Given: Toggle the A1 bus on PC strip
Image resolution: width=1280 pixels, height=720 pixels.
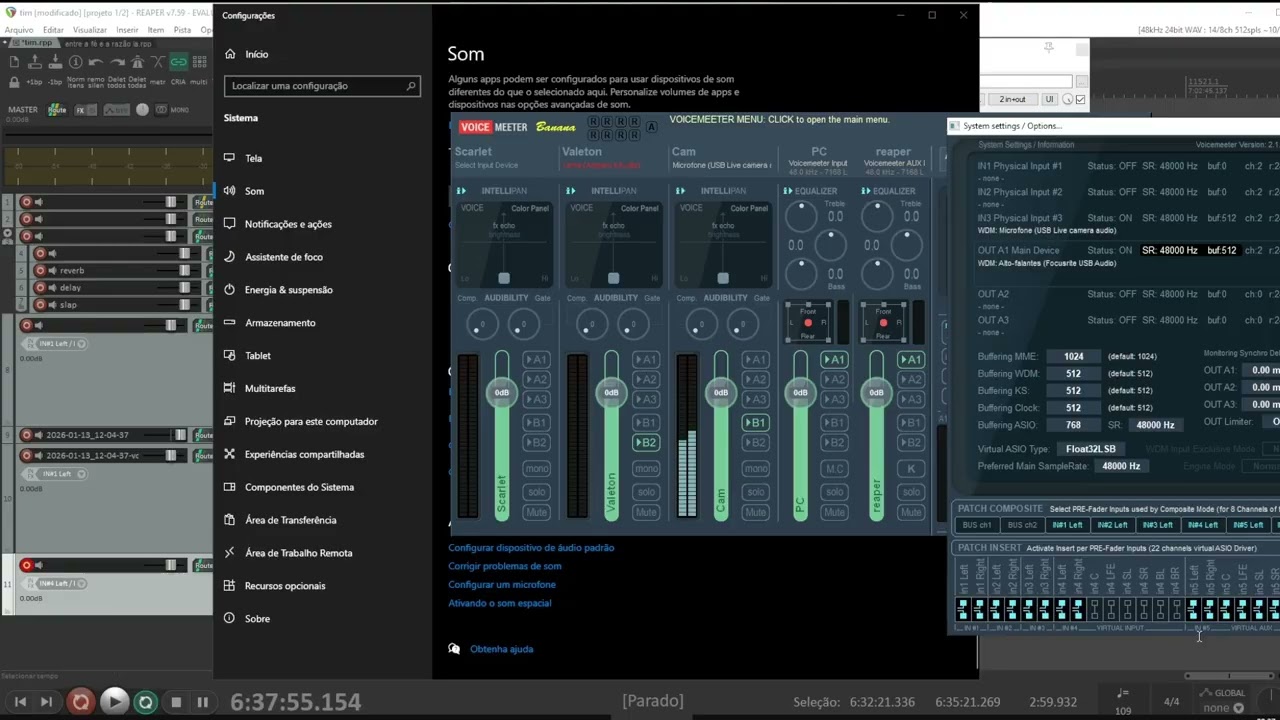Looking at the screenshot, I should pyautogui.click(x=833, y=360).
